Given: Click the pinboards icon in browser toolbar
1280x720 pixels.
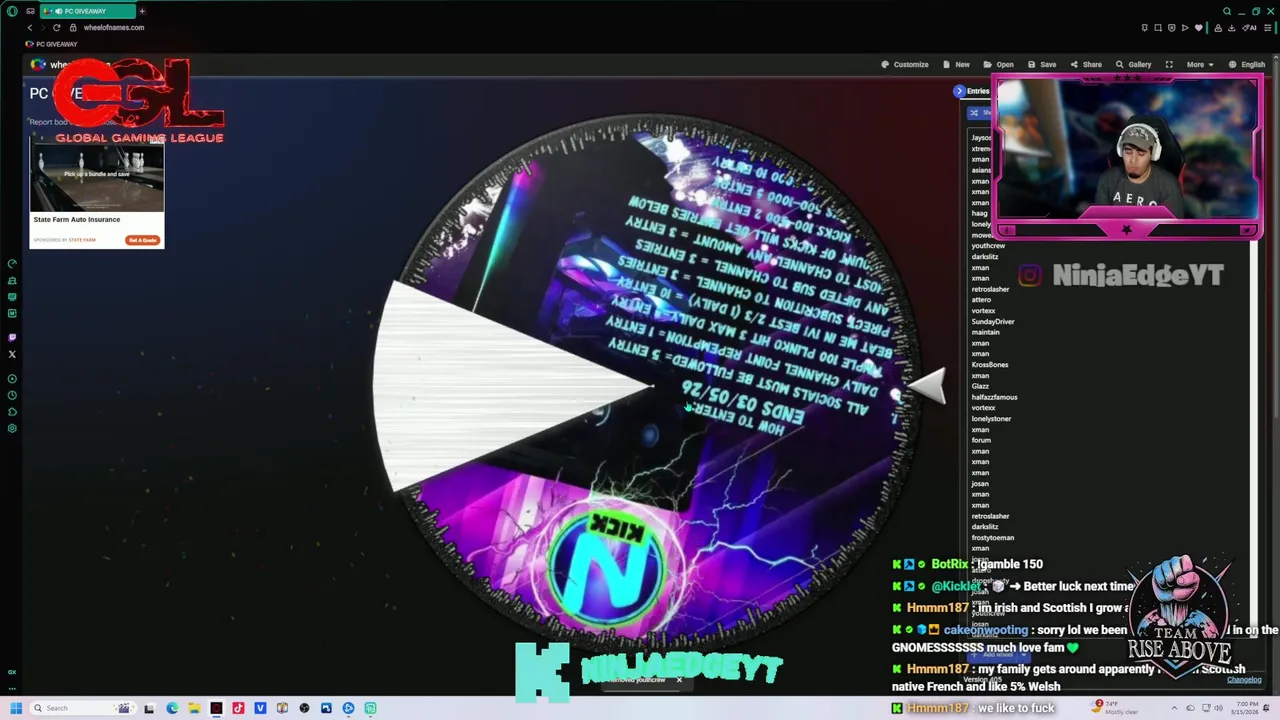Looking at the screenshot, I should pos(1144,27).
